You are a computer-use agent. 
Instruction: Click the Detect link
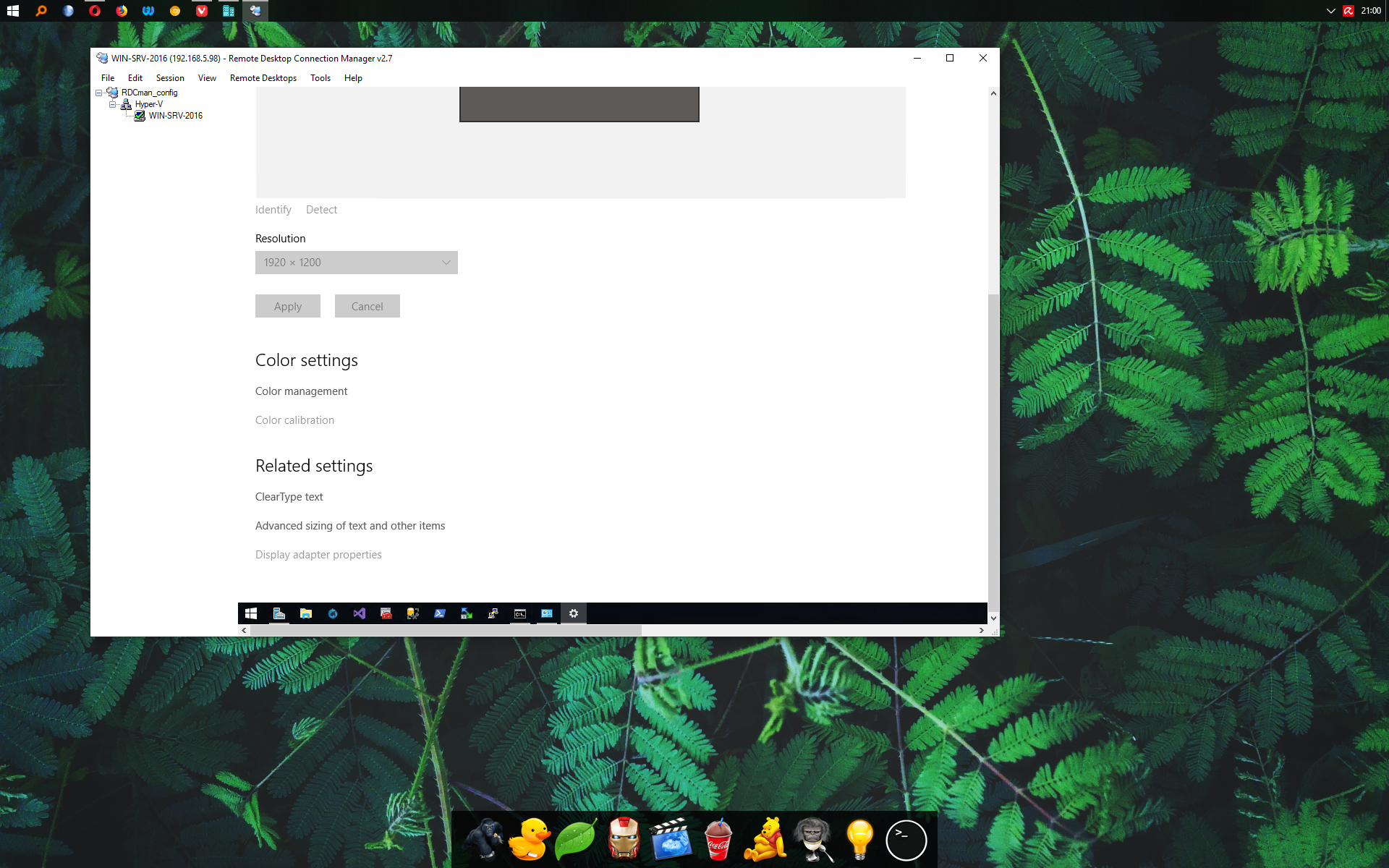coord(321,210)
